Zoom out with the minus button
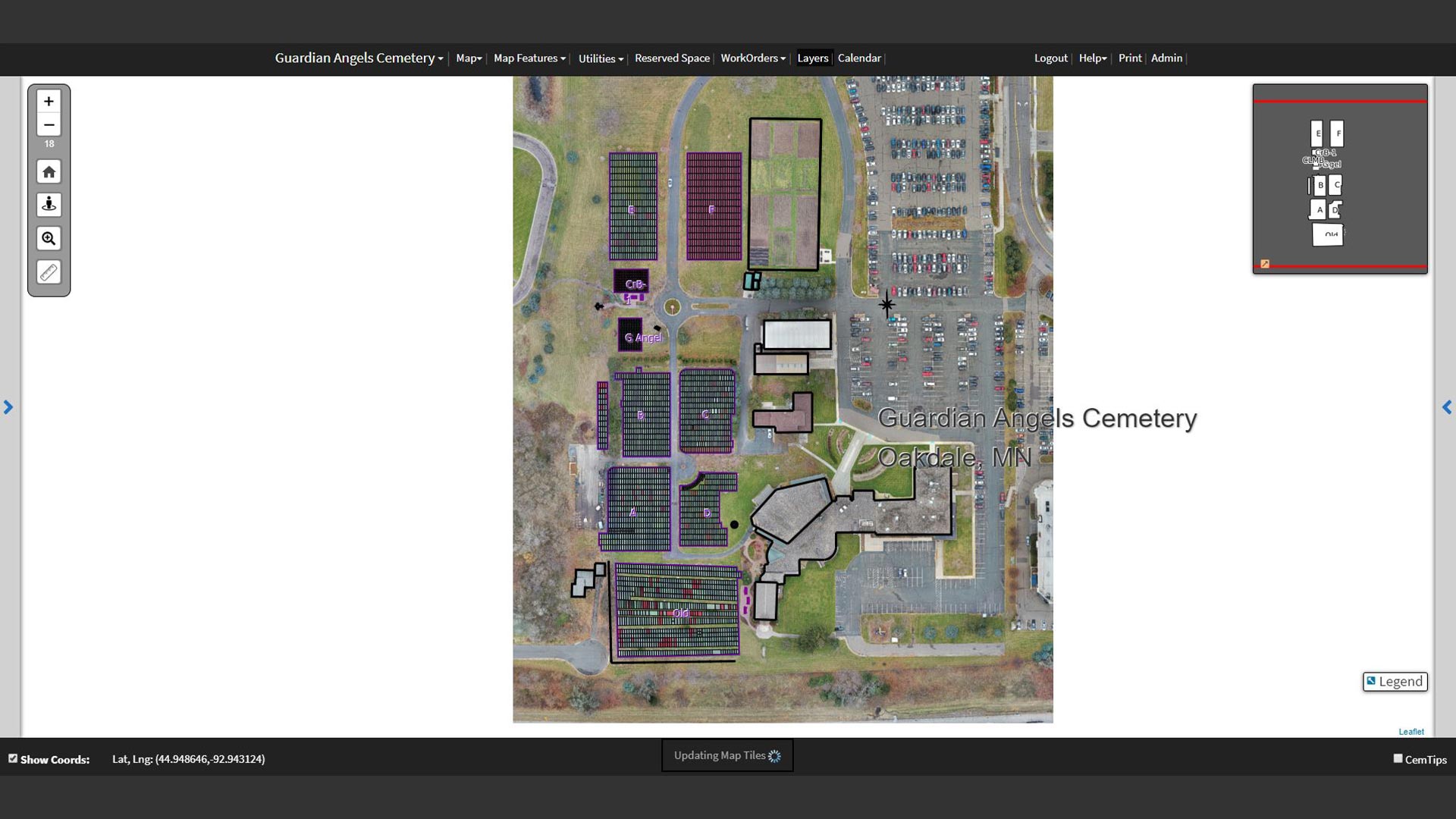The image size is (1456, 819). click(x=49, y=125)
